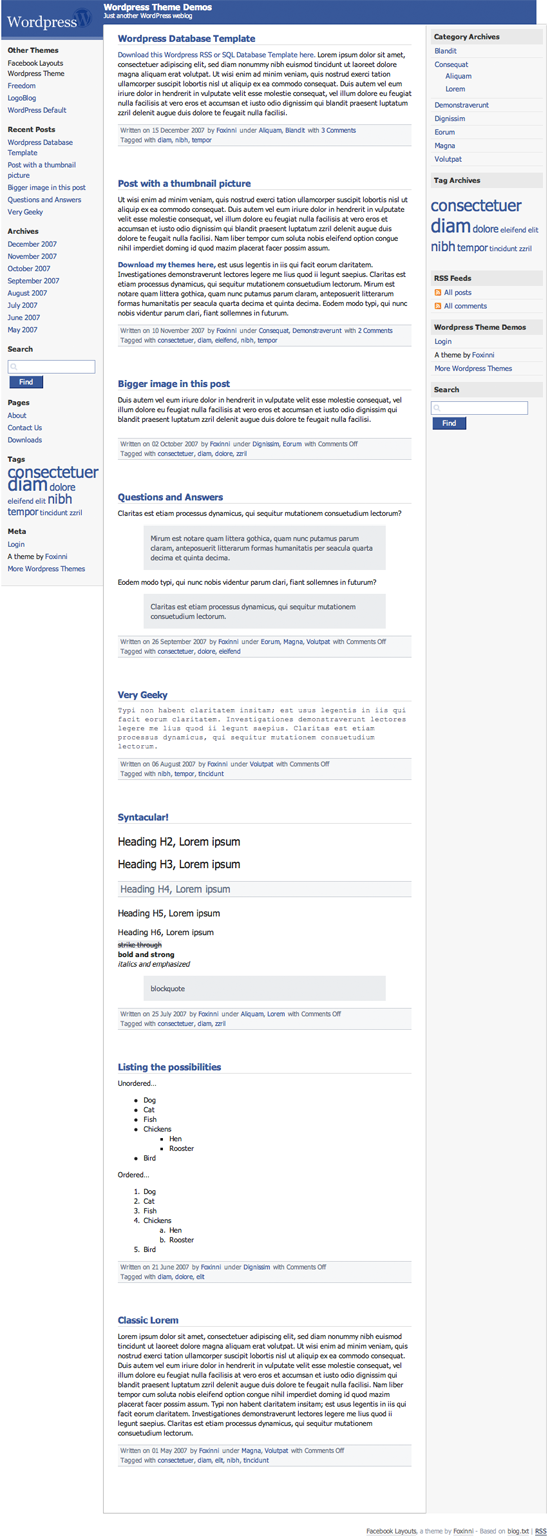Open Dignissim in Category Archives
This screenshot has width=550, height=1538.
click(x=450, y=118)
